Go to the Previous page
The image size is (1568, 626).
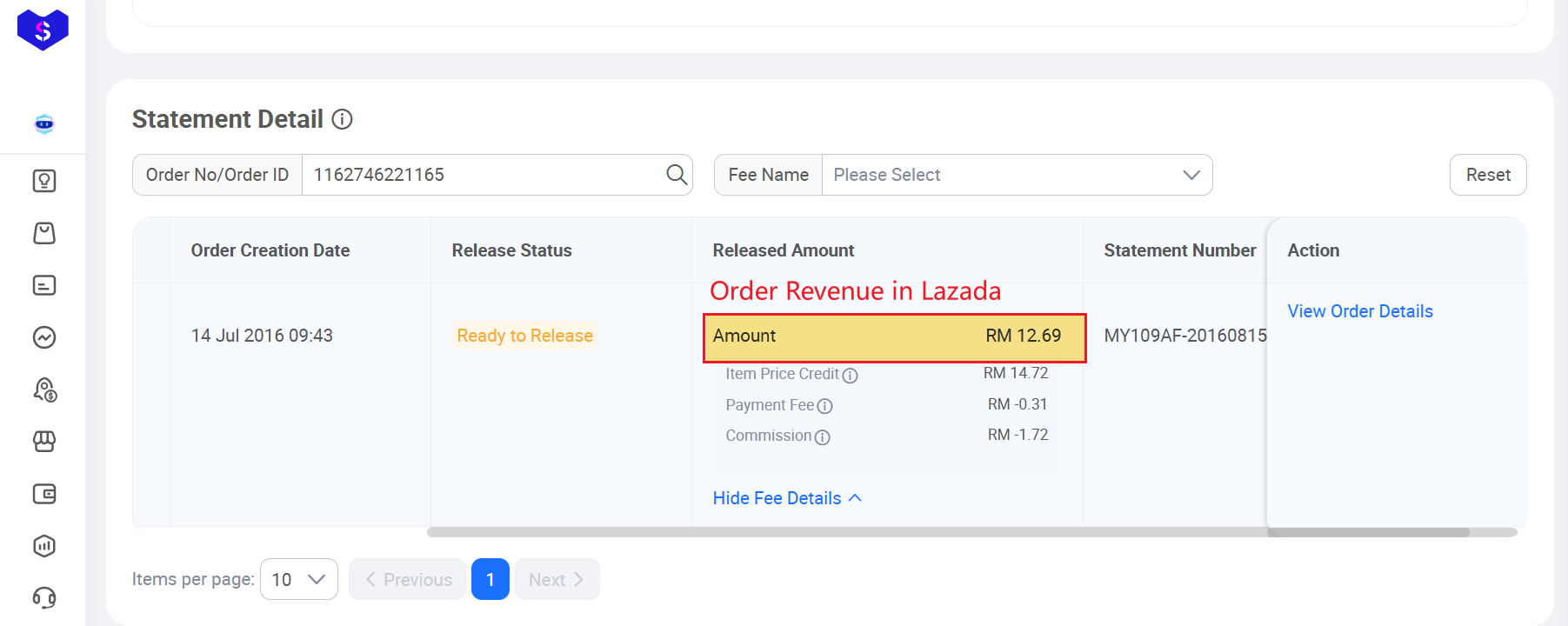pyautogui.click(x=408, y=579)
